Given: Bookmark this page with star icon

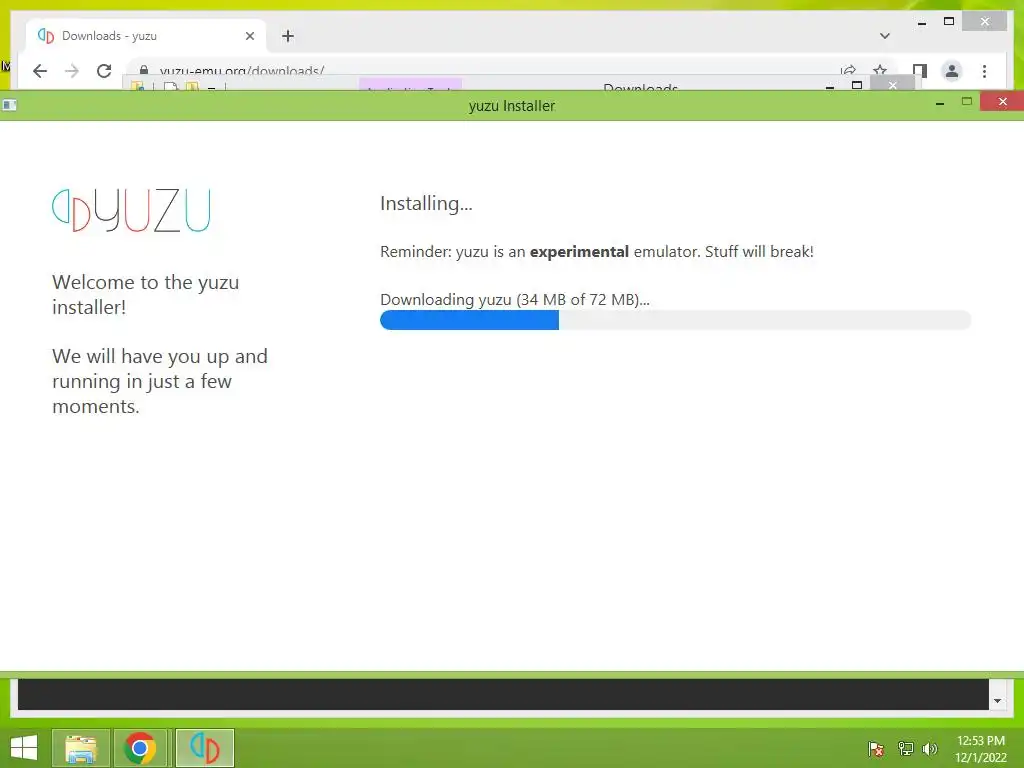Looking at the screenshot, I should 880,71.
